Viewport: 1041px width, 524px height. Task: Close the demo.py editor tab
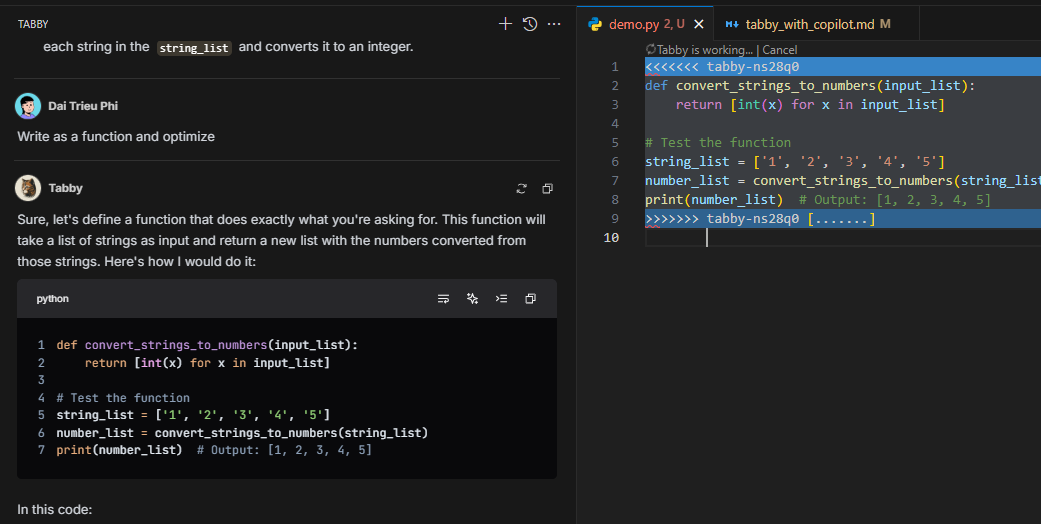click(x=699, y=24)
